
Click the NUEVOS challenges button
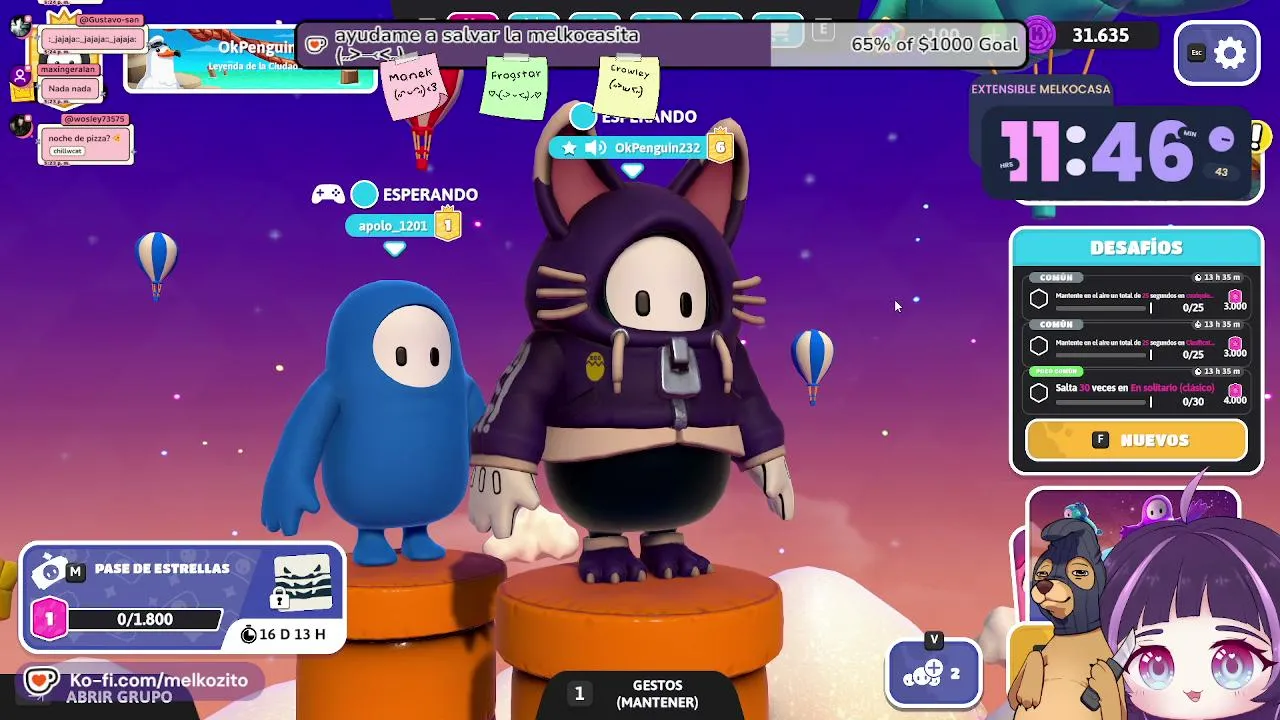(x=1136, y=440)
